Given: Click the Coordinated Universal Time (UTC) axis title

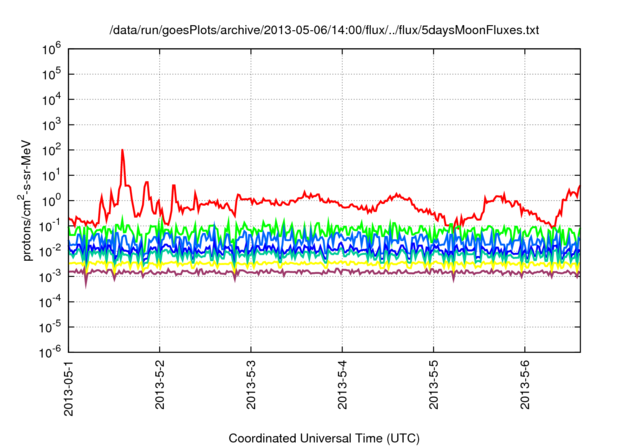Looking at the screenshot, I should 324,438.
